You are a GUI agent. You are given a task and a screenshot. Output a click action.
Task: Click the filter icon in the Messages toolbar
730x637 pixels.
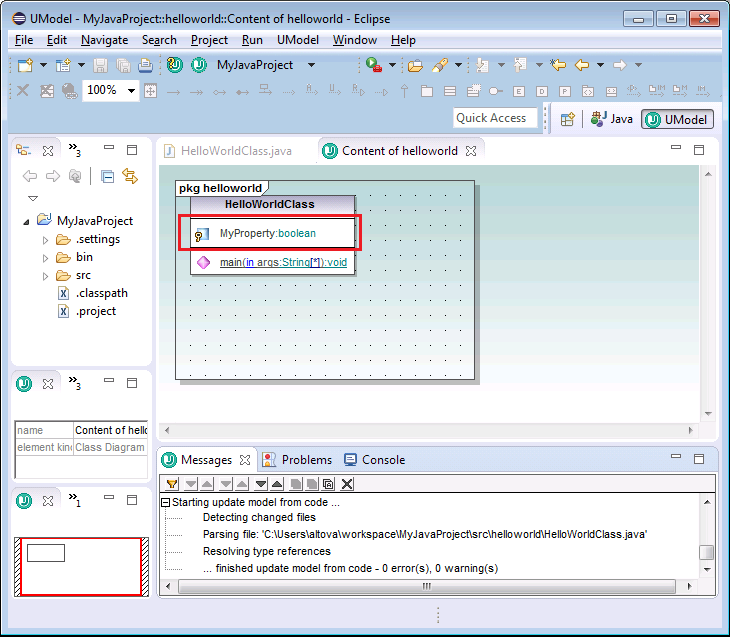point(172,484)
